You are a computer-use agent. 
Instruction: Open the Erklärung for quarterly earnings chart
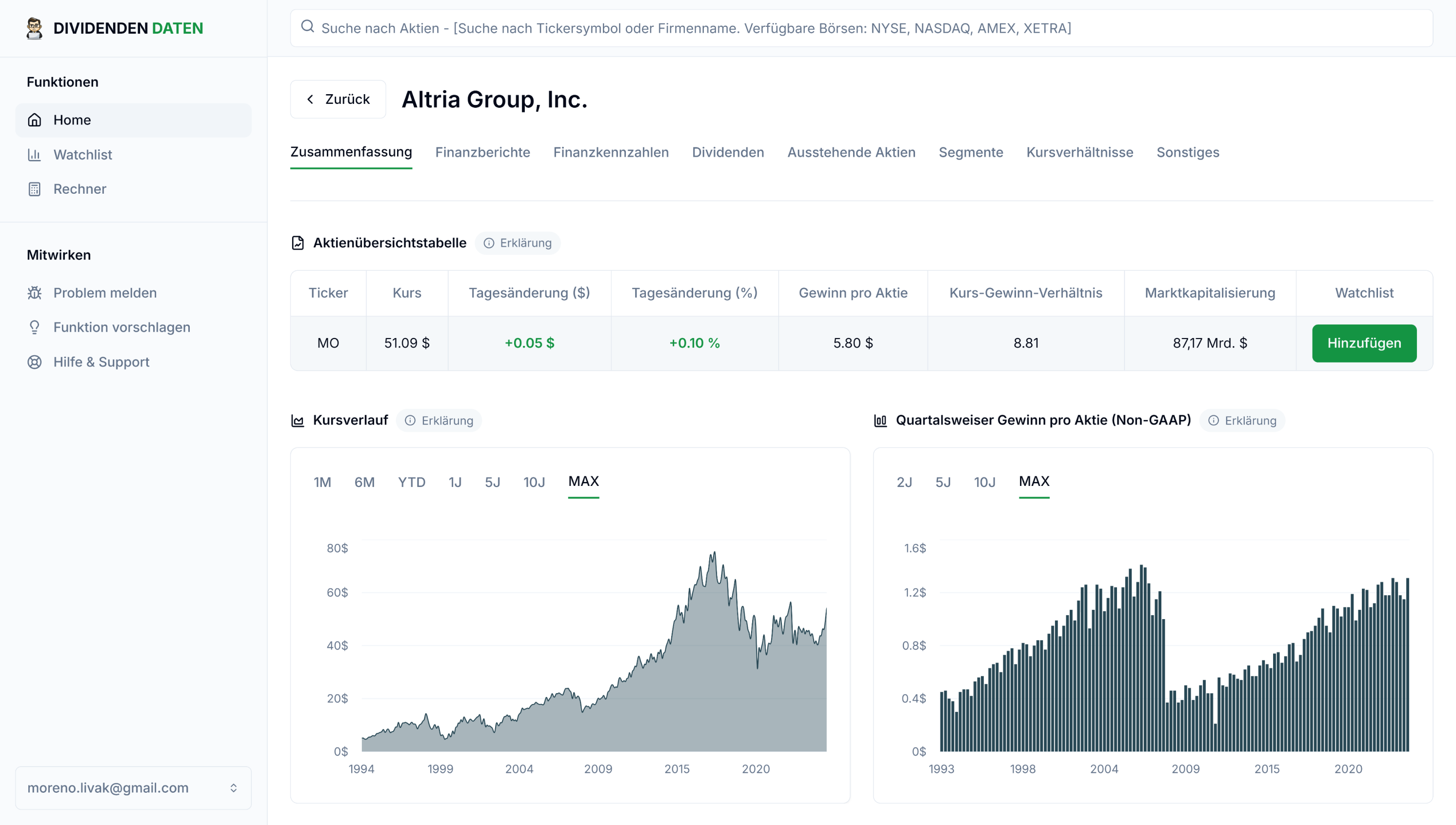(1242, 421)
